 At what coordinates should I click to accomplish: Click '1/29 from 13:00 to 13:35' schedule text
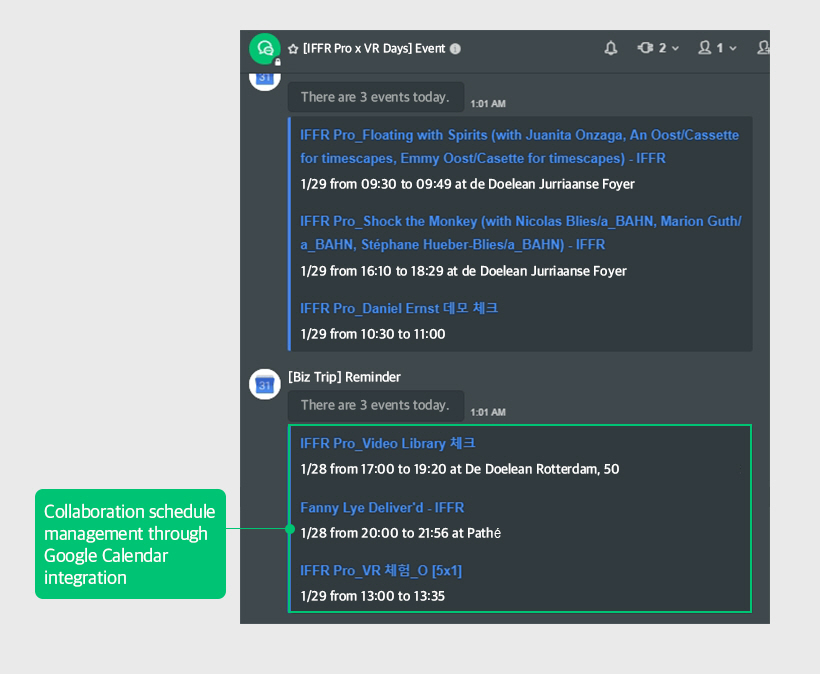pos(372,596)
